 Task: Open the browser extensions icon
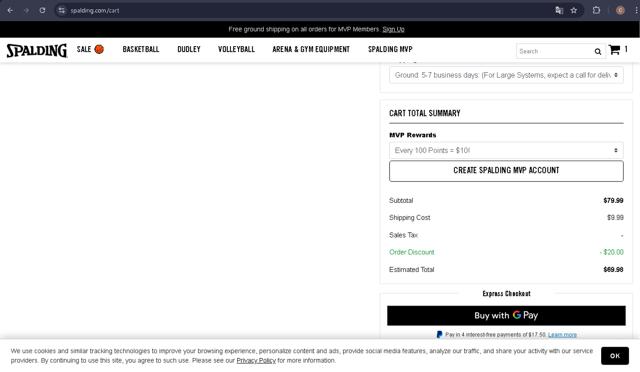tap(596, 10)
